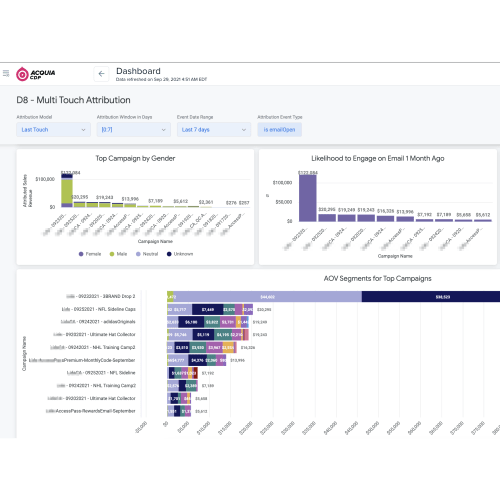
Task: Click the $20,295 bar in Likelihood chart
Action: coord(327,218)
